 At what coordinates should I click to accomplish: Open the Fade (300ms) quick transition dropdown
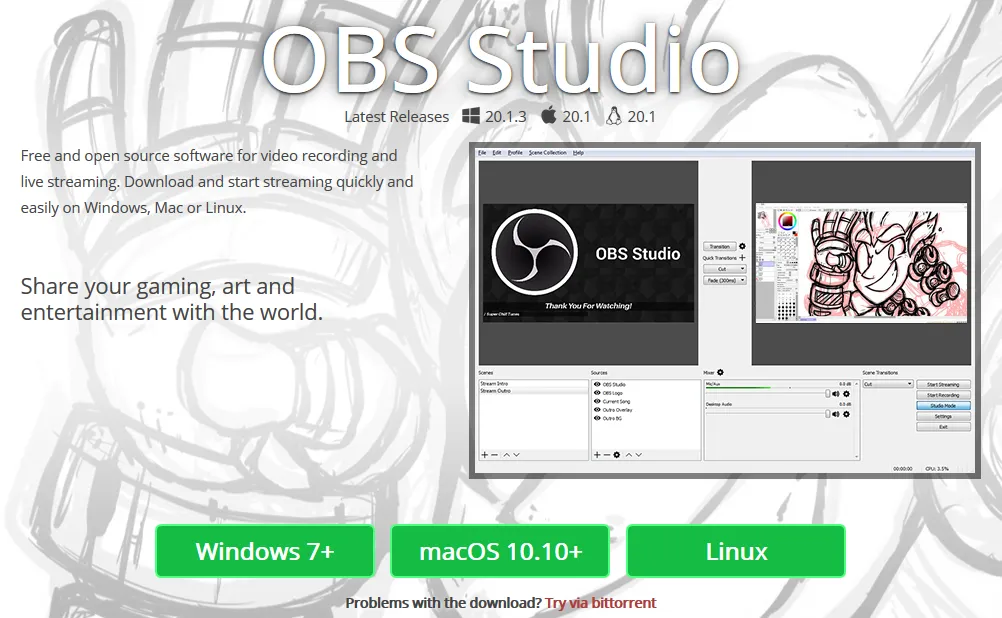point(725,281)
